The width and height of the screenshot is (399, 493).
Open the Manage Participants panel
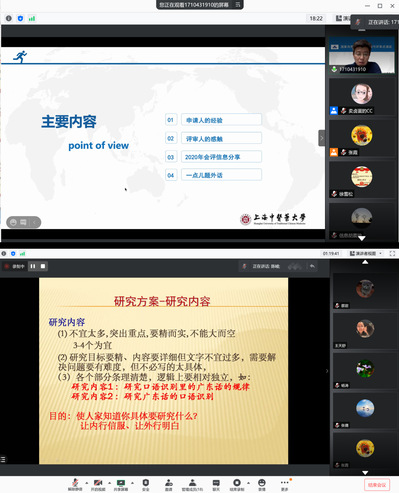(192, 484)
